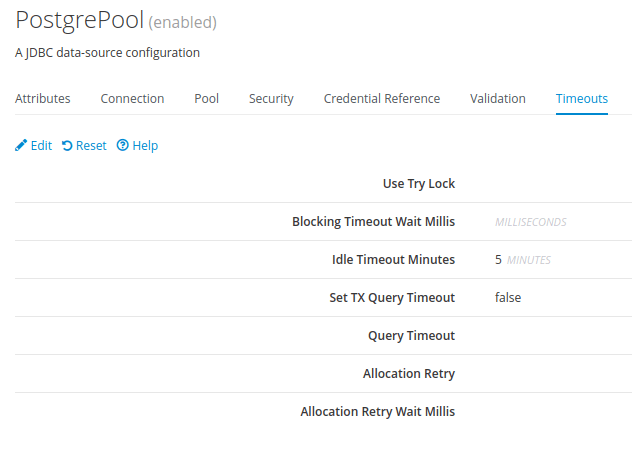Switch to the Attributes tab
Image resolution: width=632 pixels, height=454 pixels.
pos(43,99)
